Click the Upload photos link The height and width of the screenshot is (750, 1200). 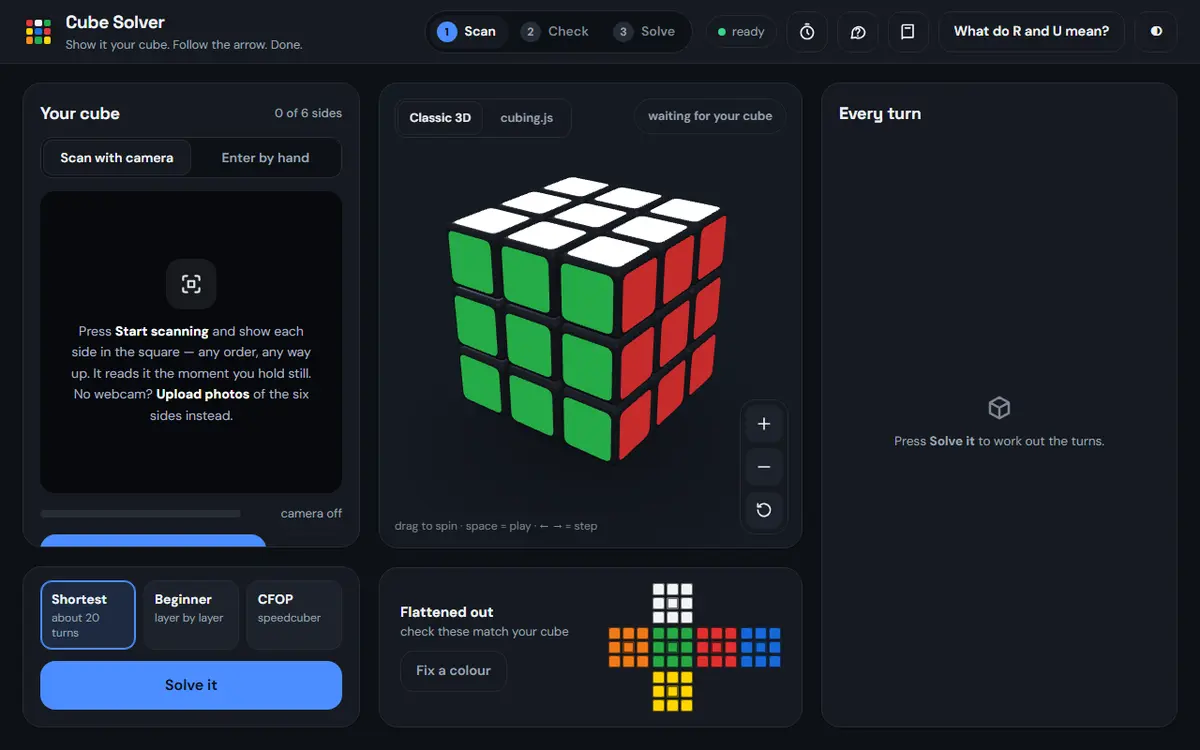pos(203,394)
